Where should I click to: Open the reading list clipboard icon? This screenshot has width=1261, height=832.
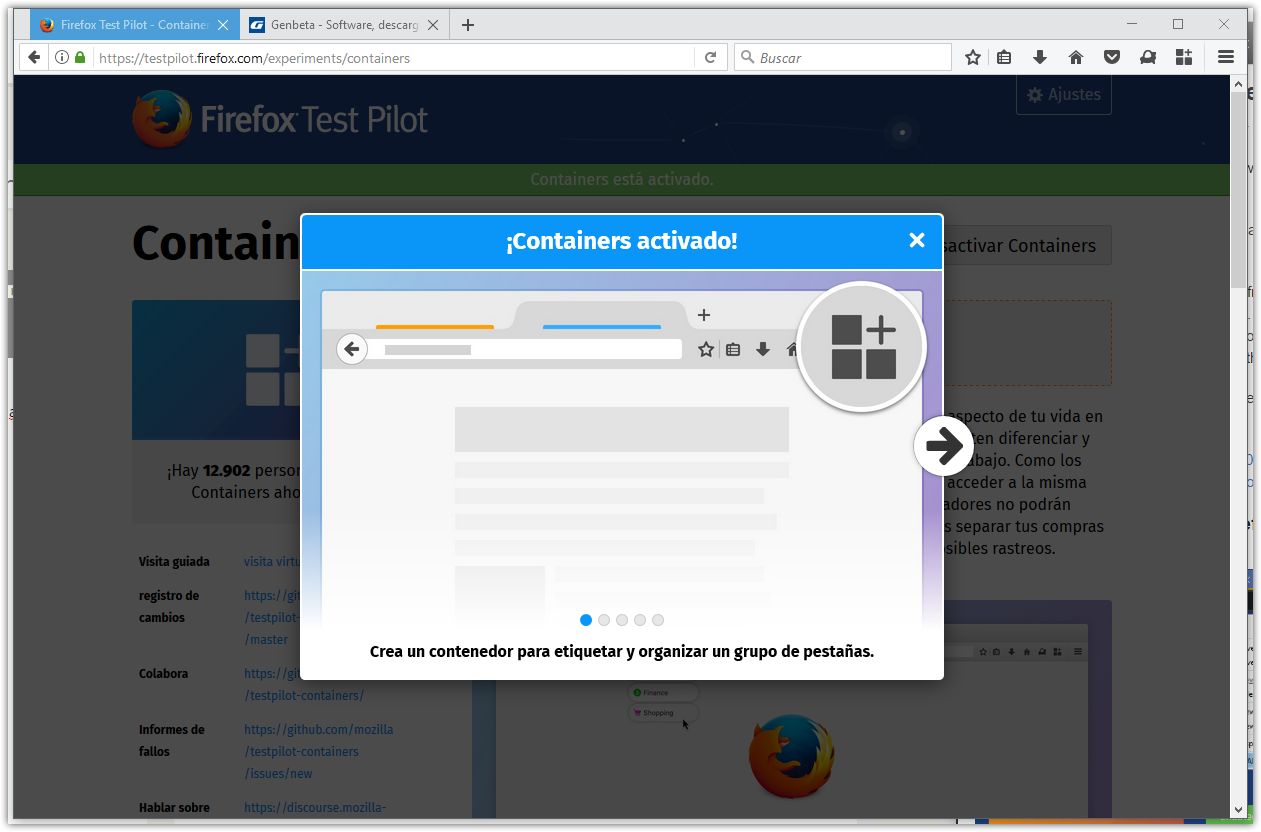pos(1004,57)
